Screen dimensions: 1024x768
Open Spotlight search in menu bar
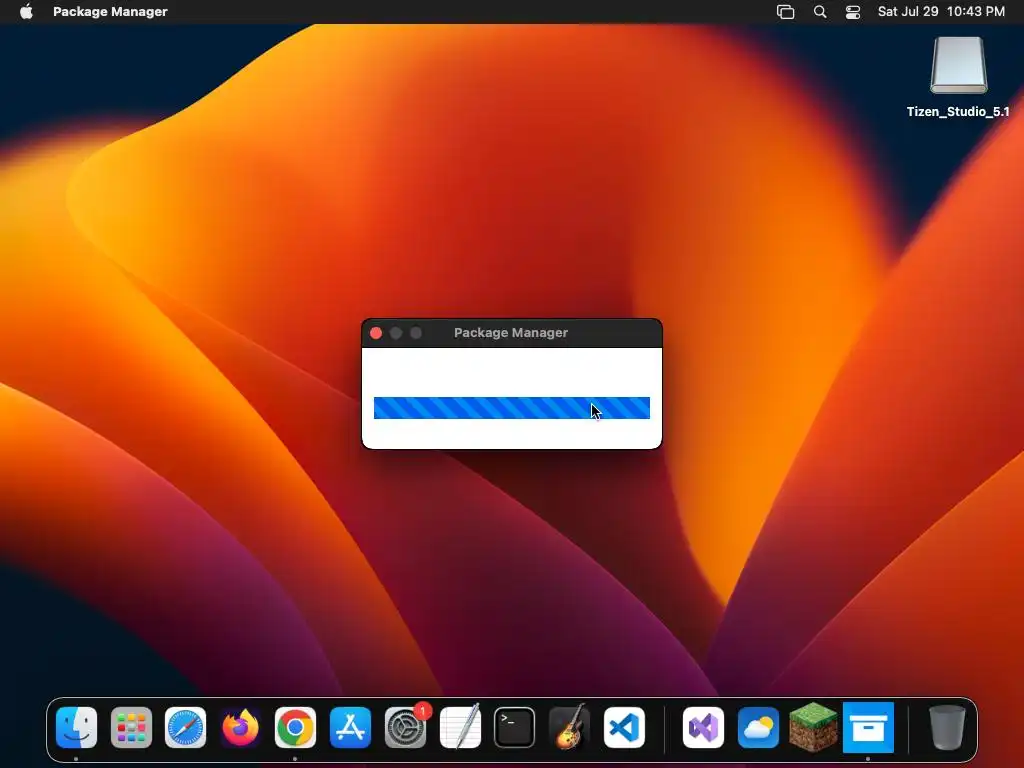820,12
